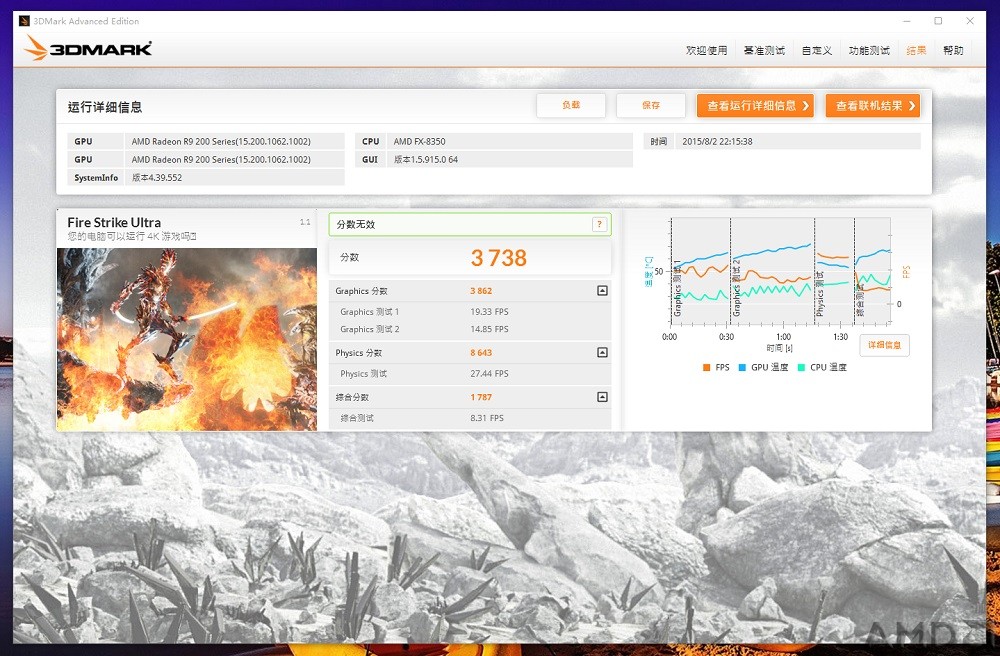Click the 19.33 FPS value

tap(489, 312)
